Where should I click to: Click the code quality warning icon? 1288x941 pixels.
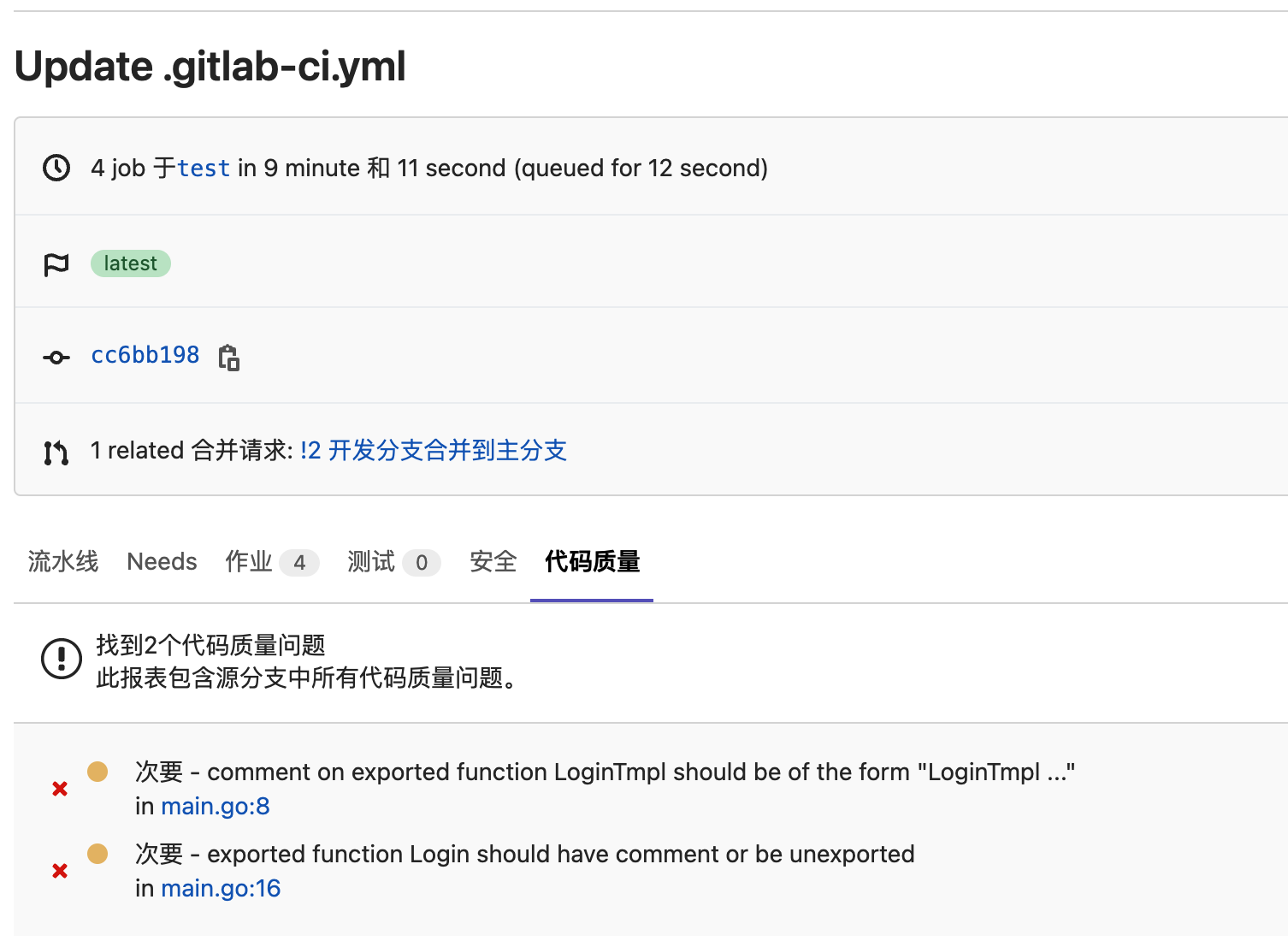[62, 659]
